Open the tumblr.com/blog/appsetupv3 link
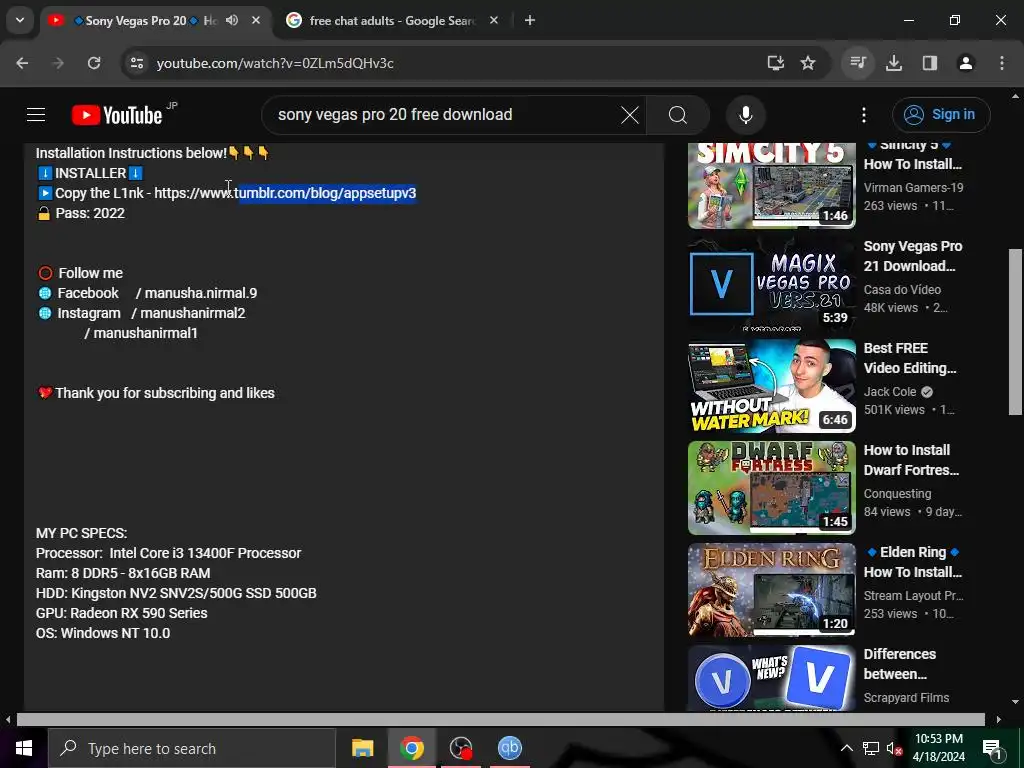This screenshot has height=768, width=1024. 285,193
